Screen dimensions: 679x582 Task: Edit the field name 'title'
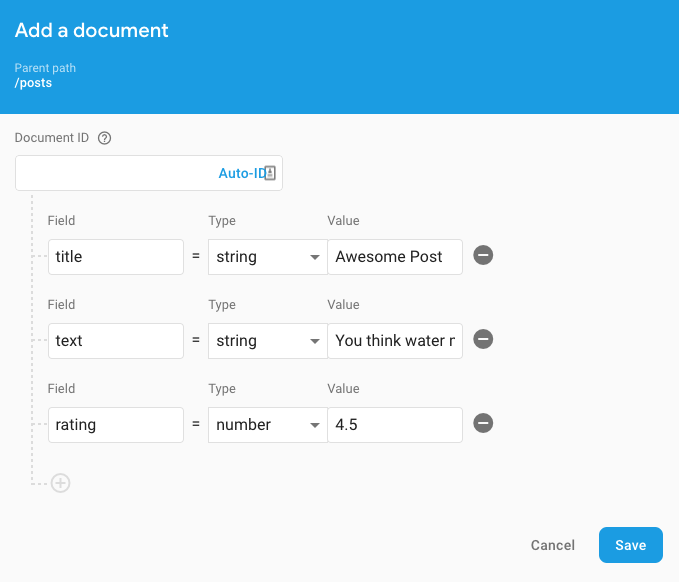tap(115, 257)
